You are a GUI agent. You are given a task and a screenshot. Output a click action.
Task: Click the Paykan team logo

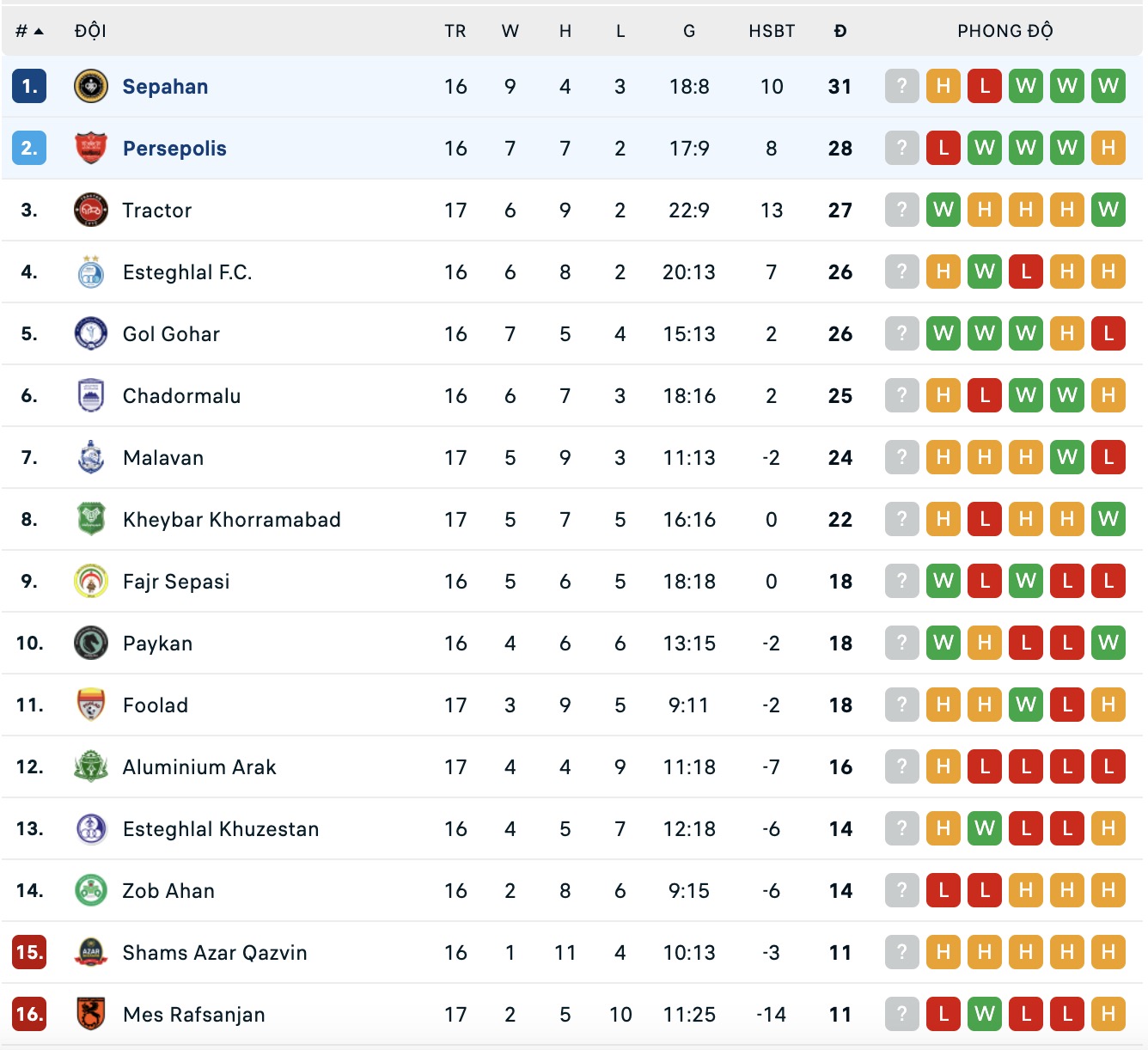click(x=91, y=643)
